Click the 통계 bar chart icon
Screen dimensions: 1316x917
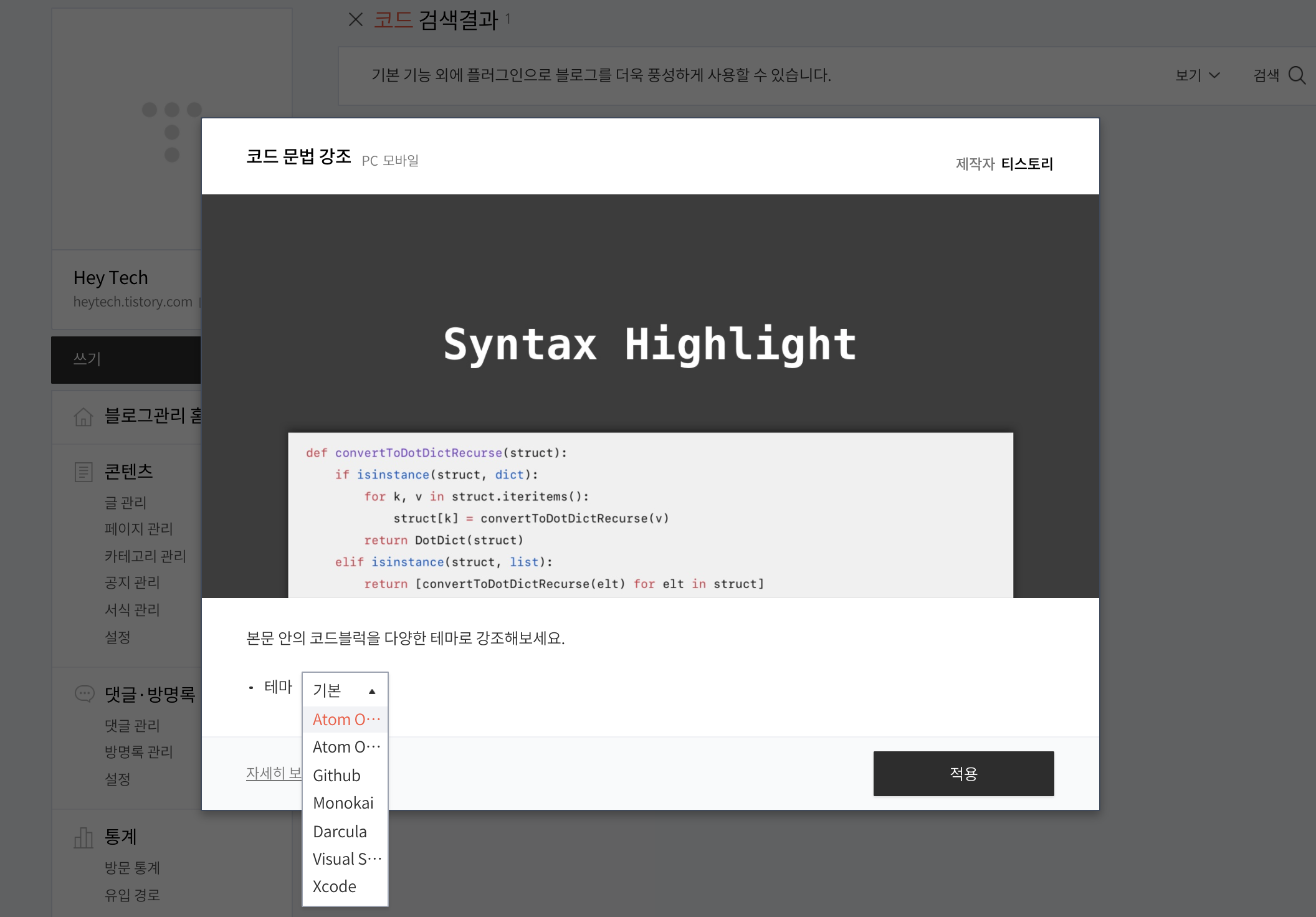click(83, 837)
